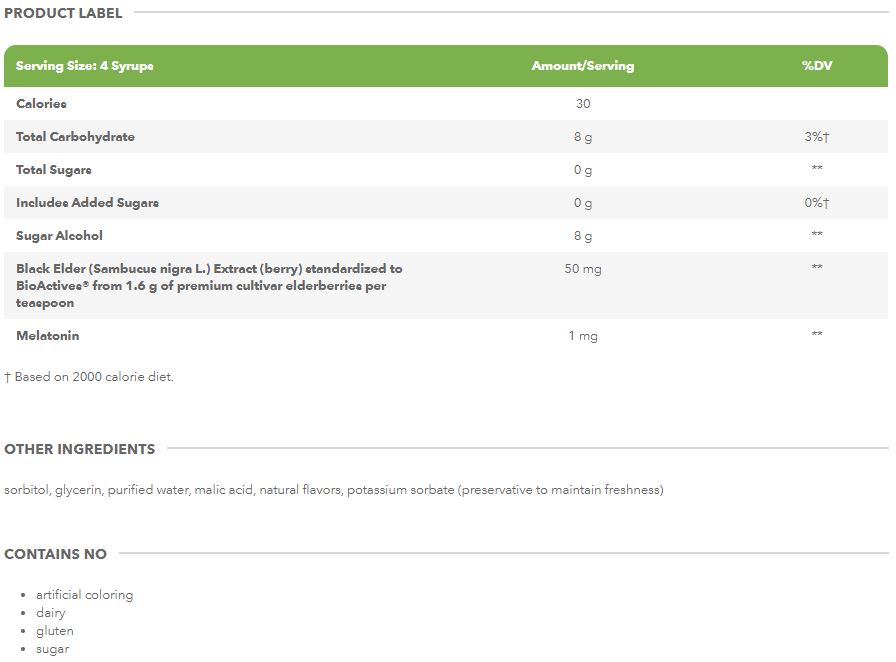Click the PRODUCT LABEL section heading
Viewport: 896px width, 662px height.
(63, 13)
